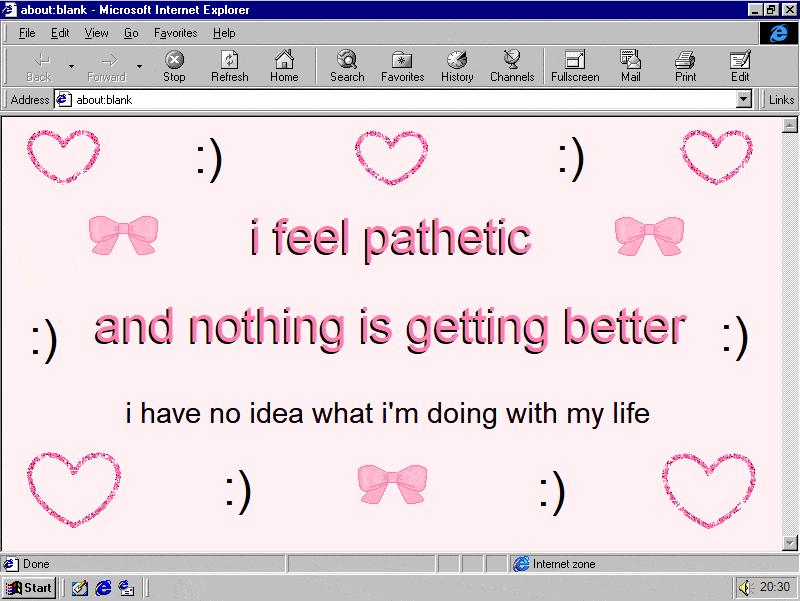The width and height of the screenshot is (800, 601).
Task: Print the current page
Action: 685,66
